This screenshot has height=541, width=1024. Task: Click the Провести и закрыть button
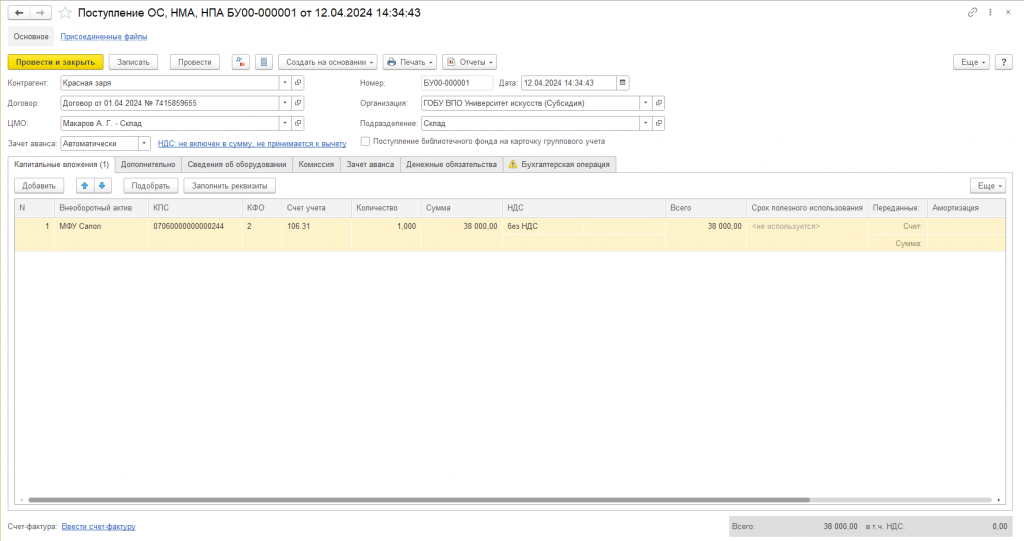coord(56,62)
